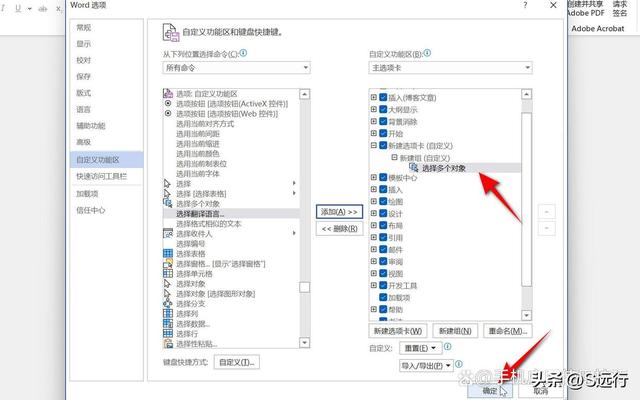Open the 信任中心 category
The height and width of the screenshot is (400, 640).
(x=106, y=210)
